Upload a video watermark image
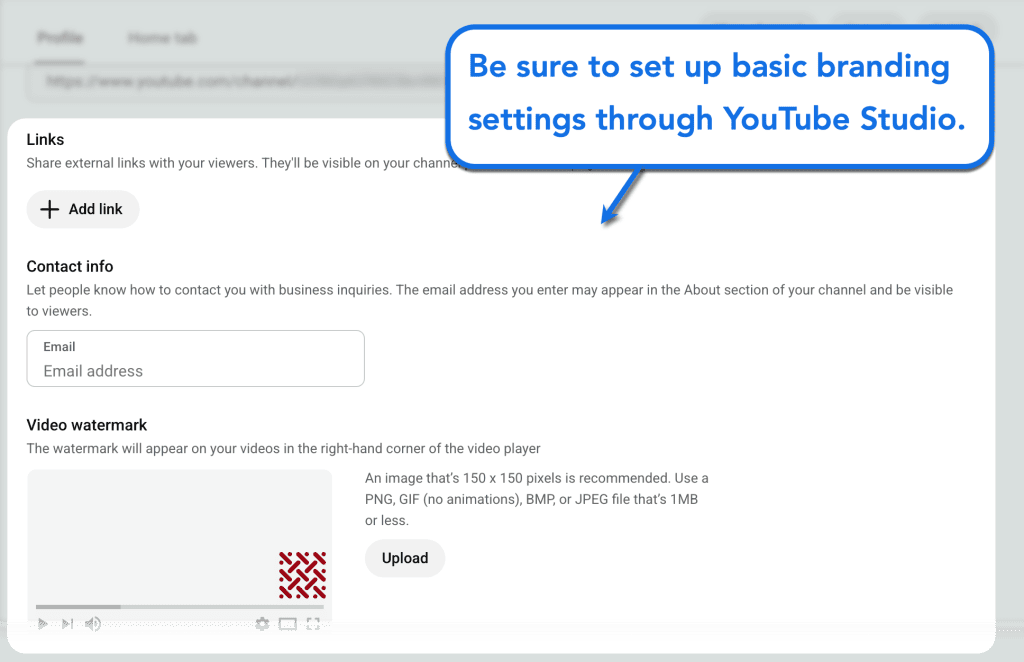 pos(405,558)
